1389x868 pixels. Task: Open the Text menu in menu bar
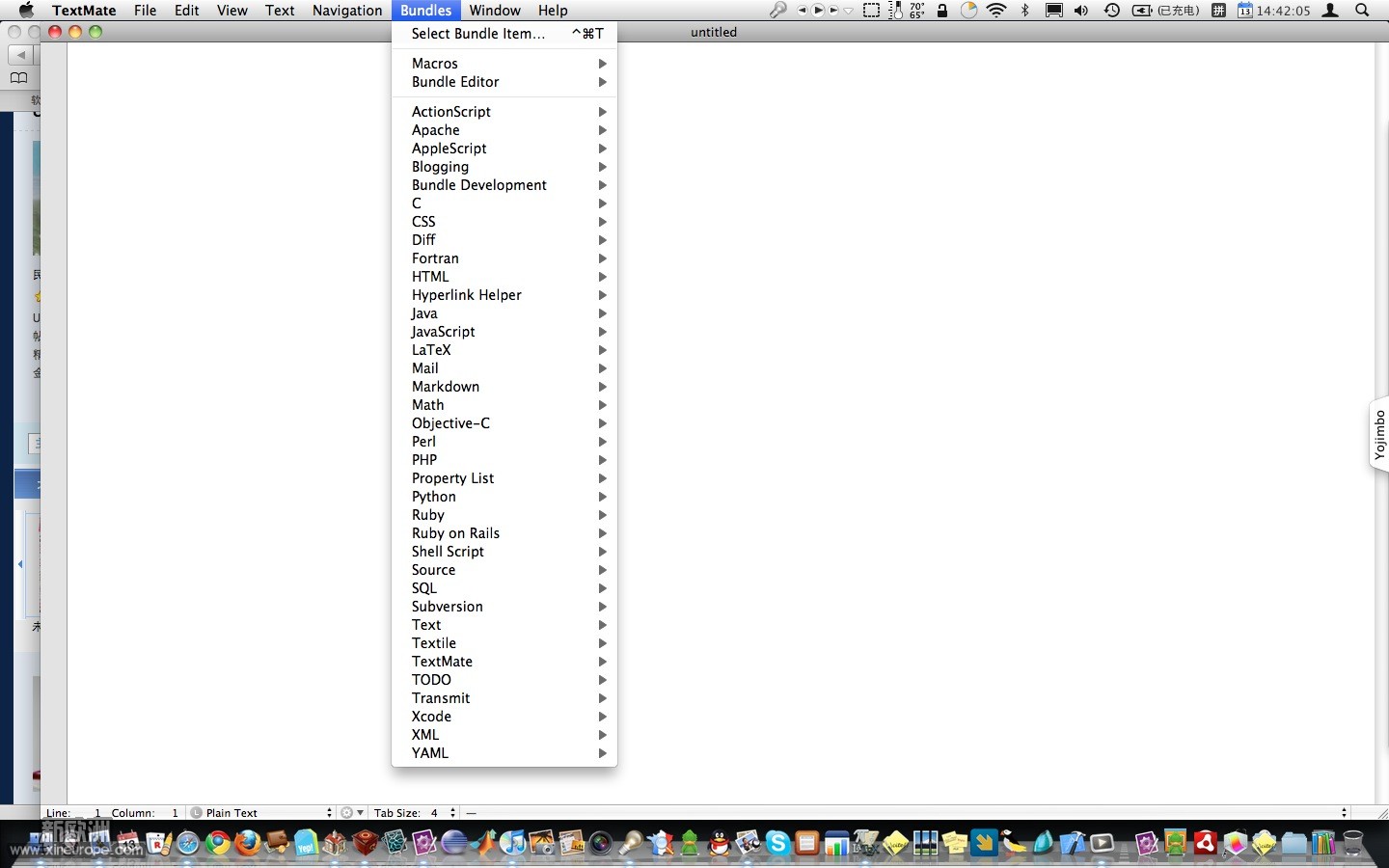[280, 11]
